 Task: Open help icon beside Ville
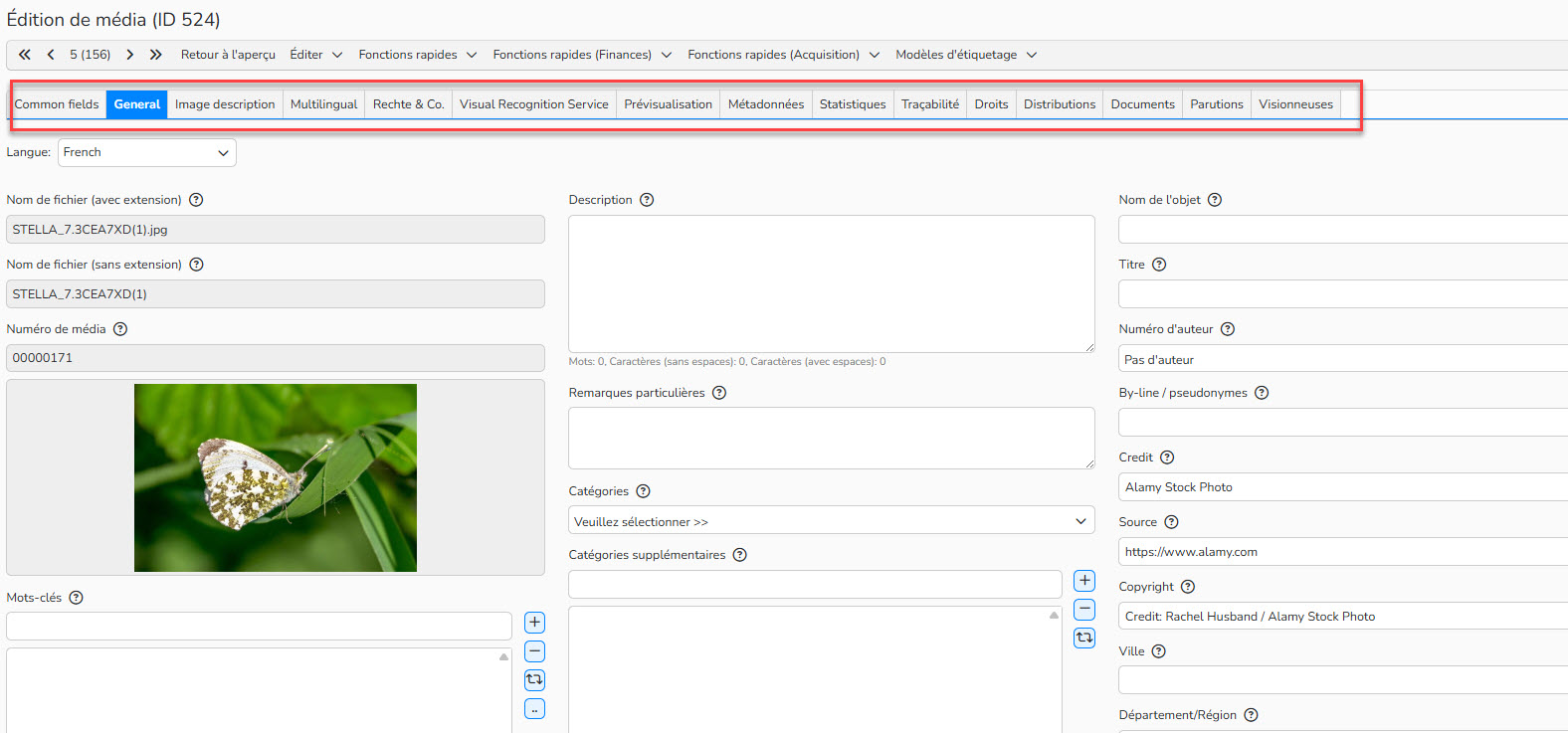1158,651
